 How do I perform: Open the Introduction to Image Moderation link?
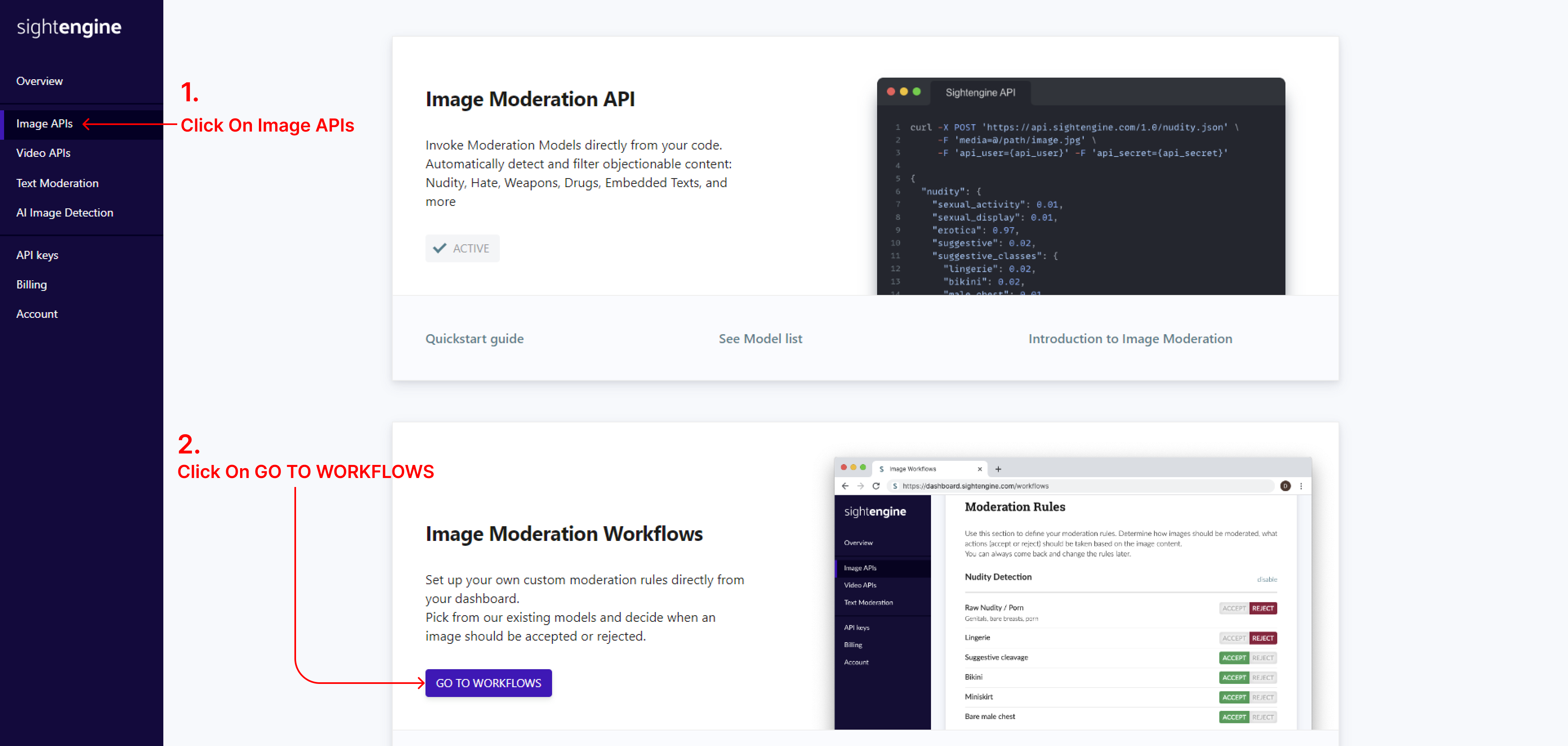[1131, 337]
